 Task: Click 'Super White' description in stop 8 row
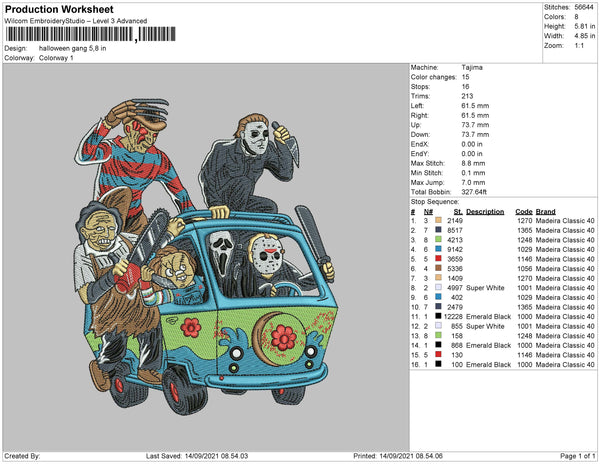click(485, 288)
